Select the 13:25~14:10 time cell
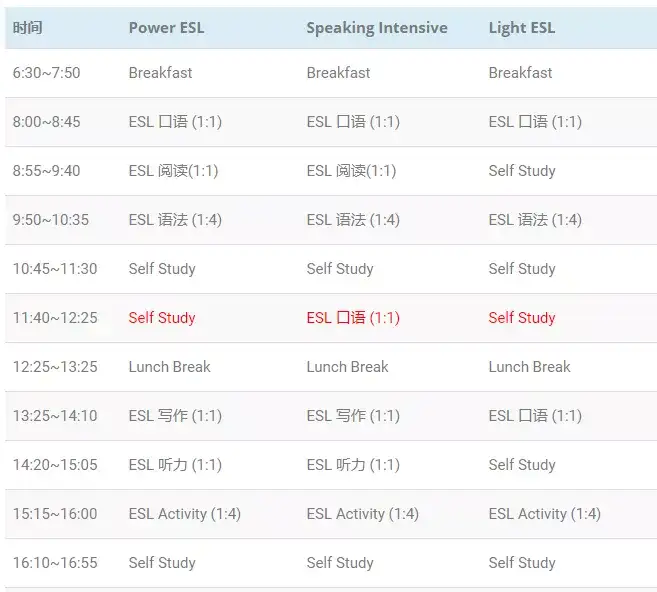The width and height of the screenshot is (657, 592). pyautogui.click(x=55, y=416)
